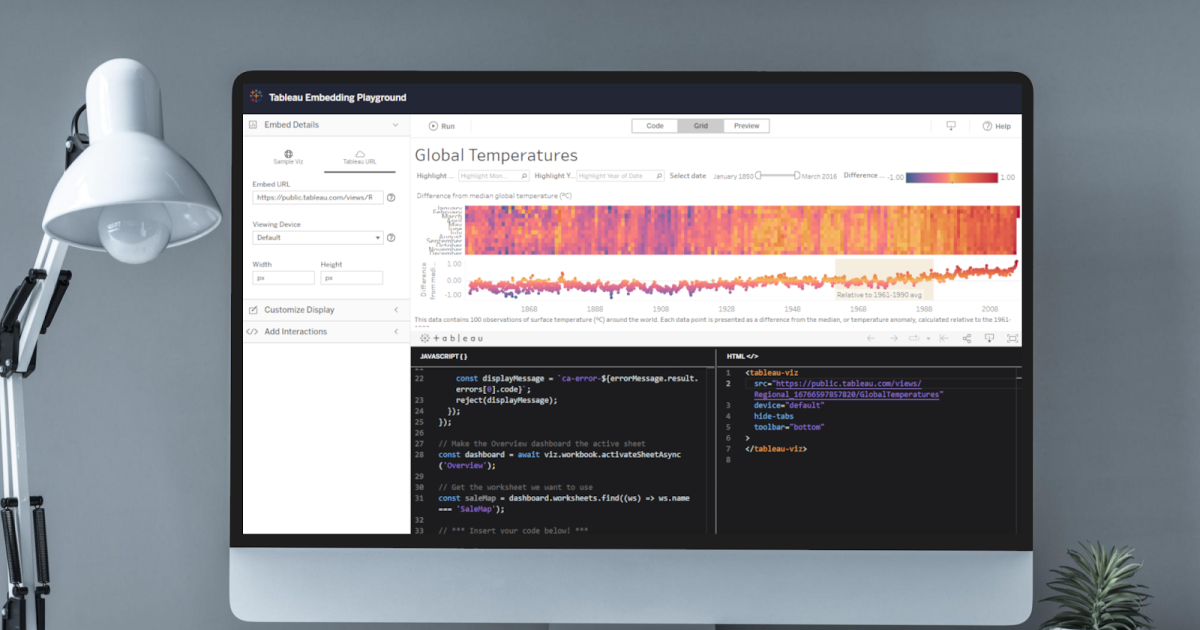Open the replay animation speed dropdown arrow
This screenshot has width=1200, height=630.
pyautogui.click(x=928, y=338)
